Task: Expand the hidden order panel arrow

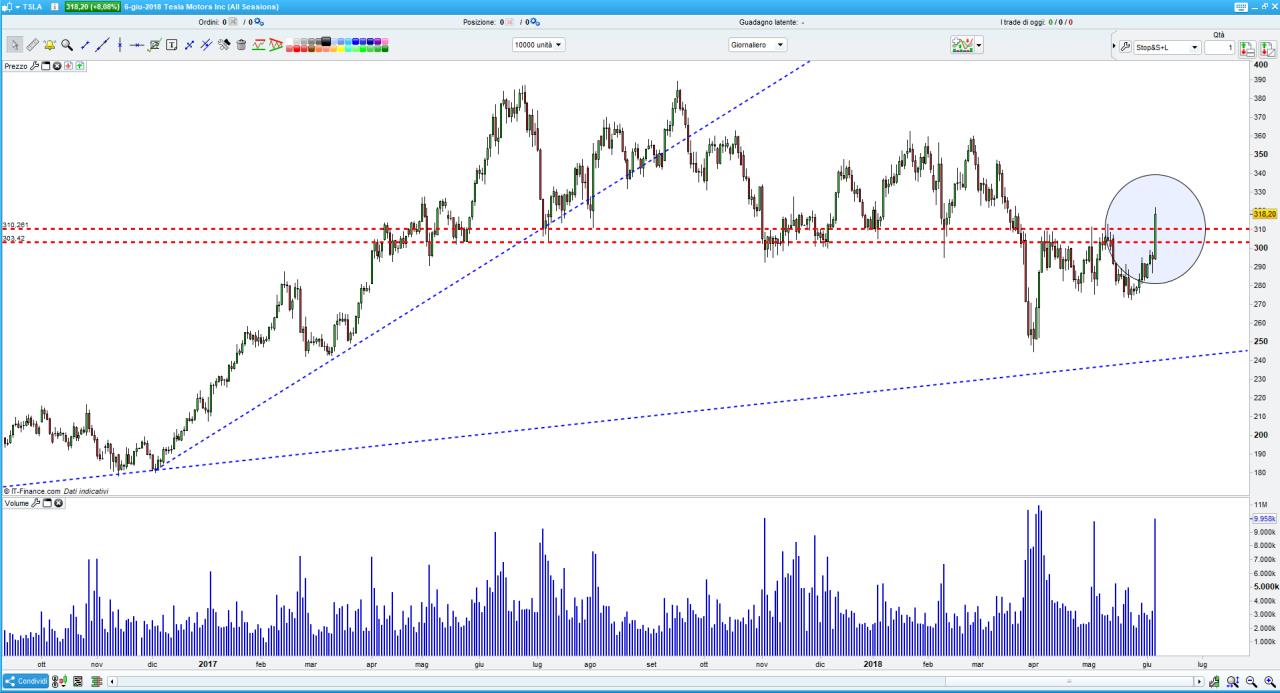Action: 1114,47
